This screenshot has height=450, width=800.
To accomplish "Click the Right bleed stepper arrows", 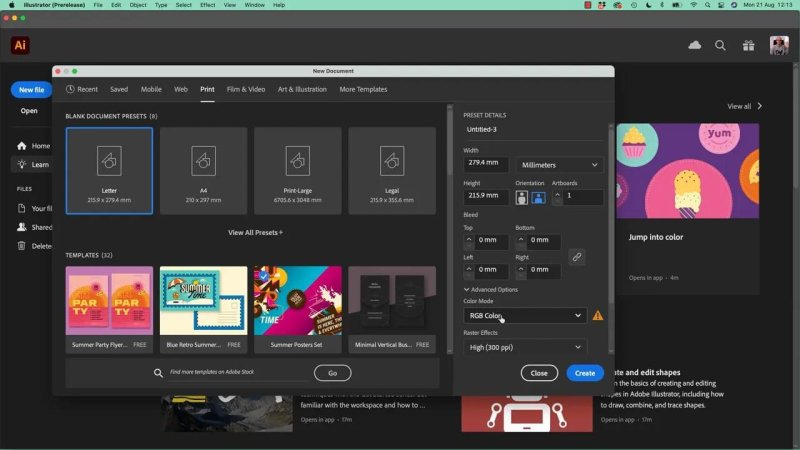I will click(520, 271).
